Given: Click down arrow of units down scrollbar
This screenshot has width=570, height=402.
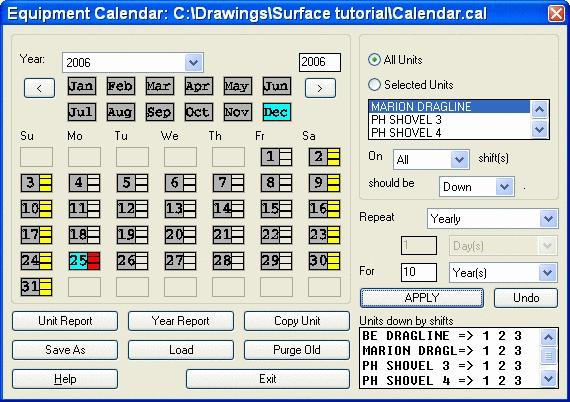Looking at the screenshot, I should tap(548, 379).
